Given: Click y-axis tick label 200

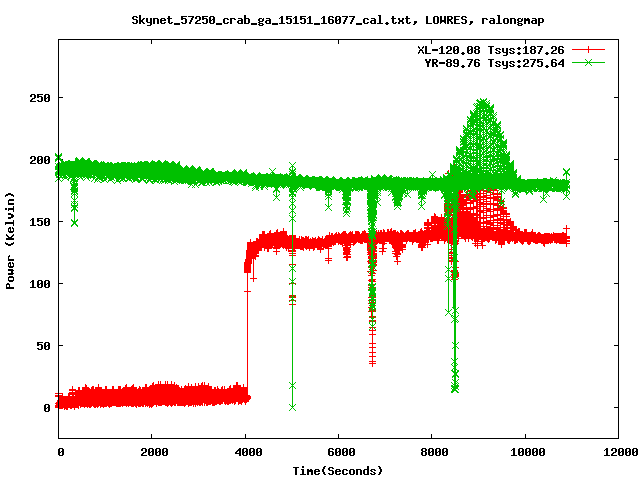Looking at the screenshot, I should [x=40, y=160].
